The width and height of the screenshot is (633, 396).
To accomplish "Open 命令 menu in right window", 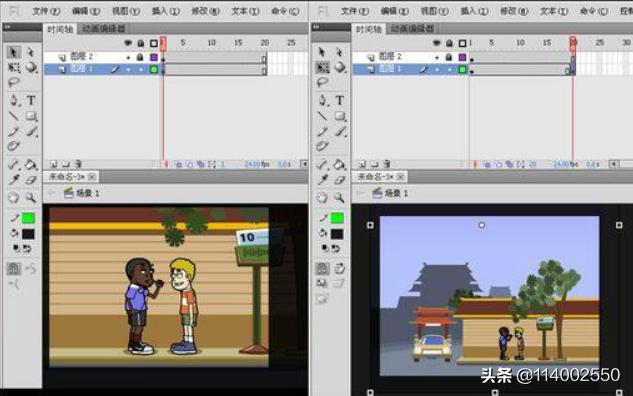I will tap(594, 11).
